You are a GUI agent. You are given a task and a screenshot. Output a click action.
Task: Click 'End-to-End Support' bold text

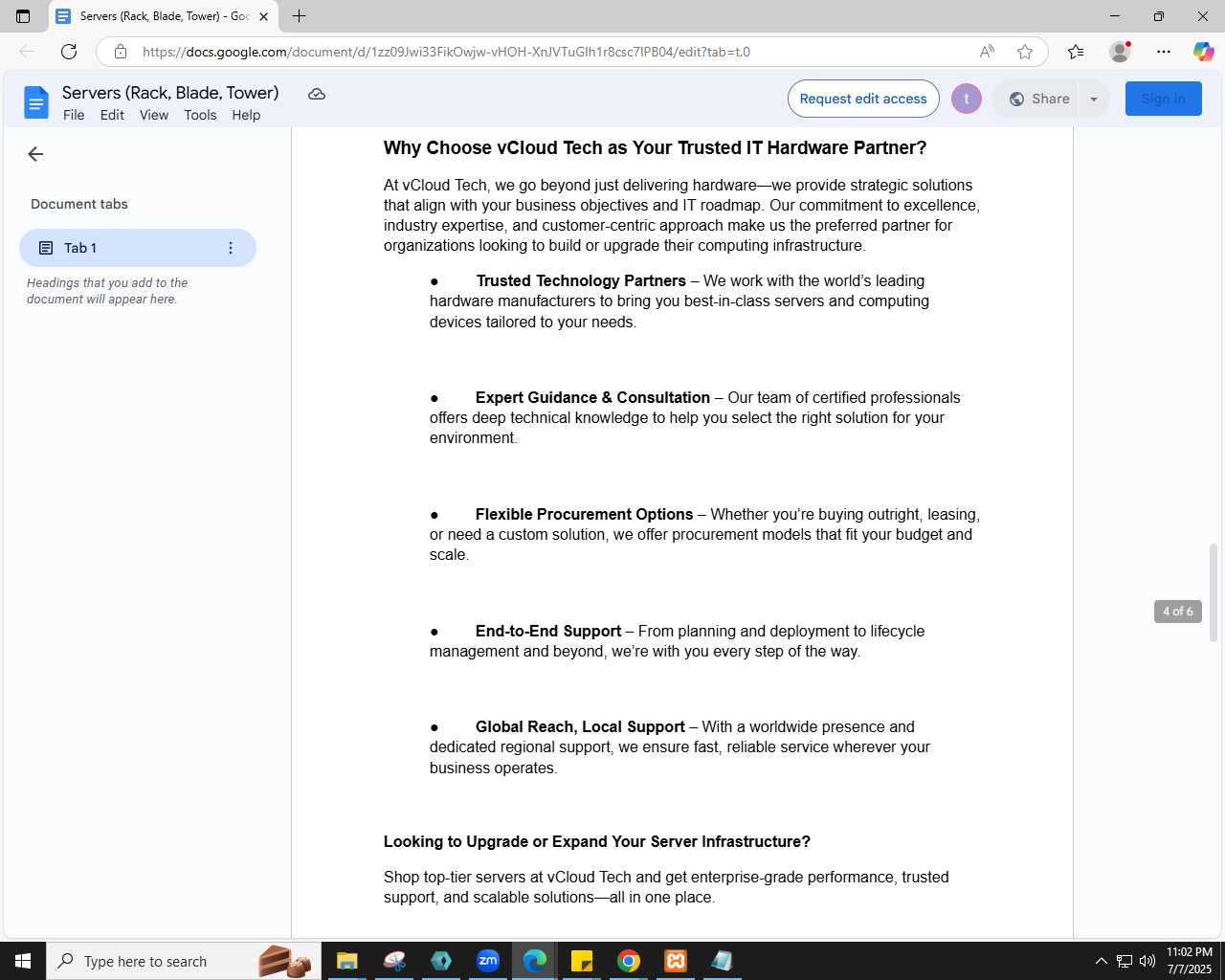[548, 631]
